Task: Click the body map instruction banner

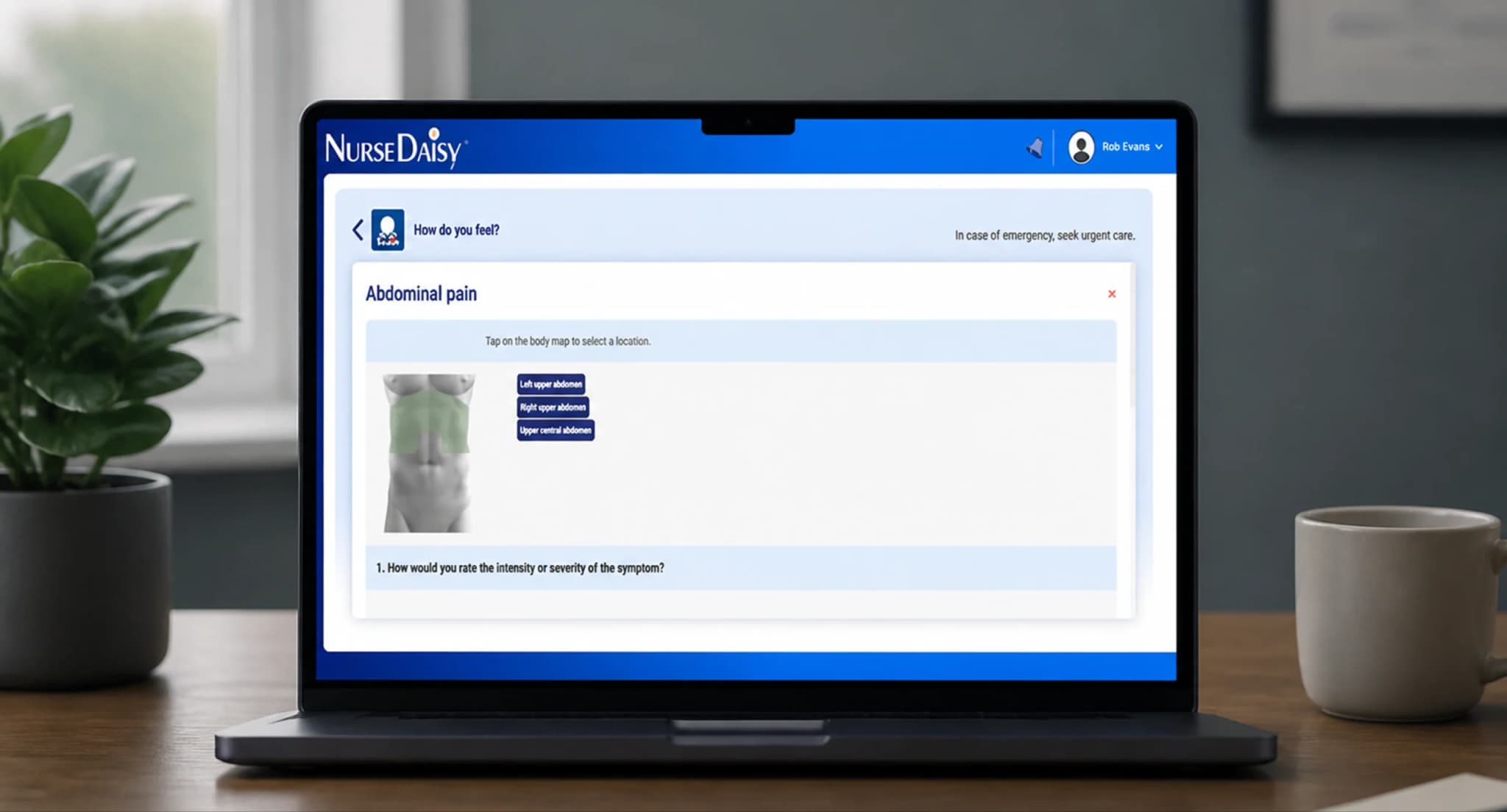Action: coord(741,341)
